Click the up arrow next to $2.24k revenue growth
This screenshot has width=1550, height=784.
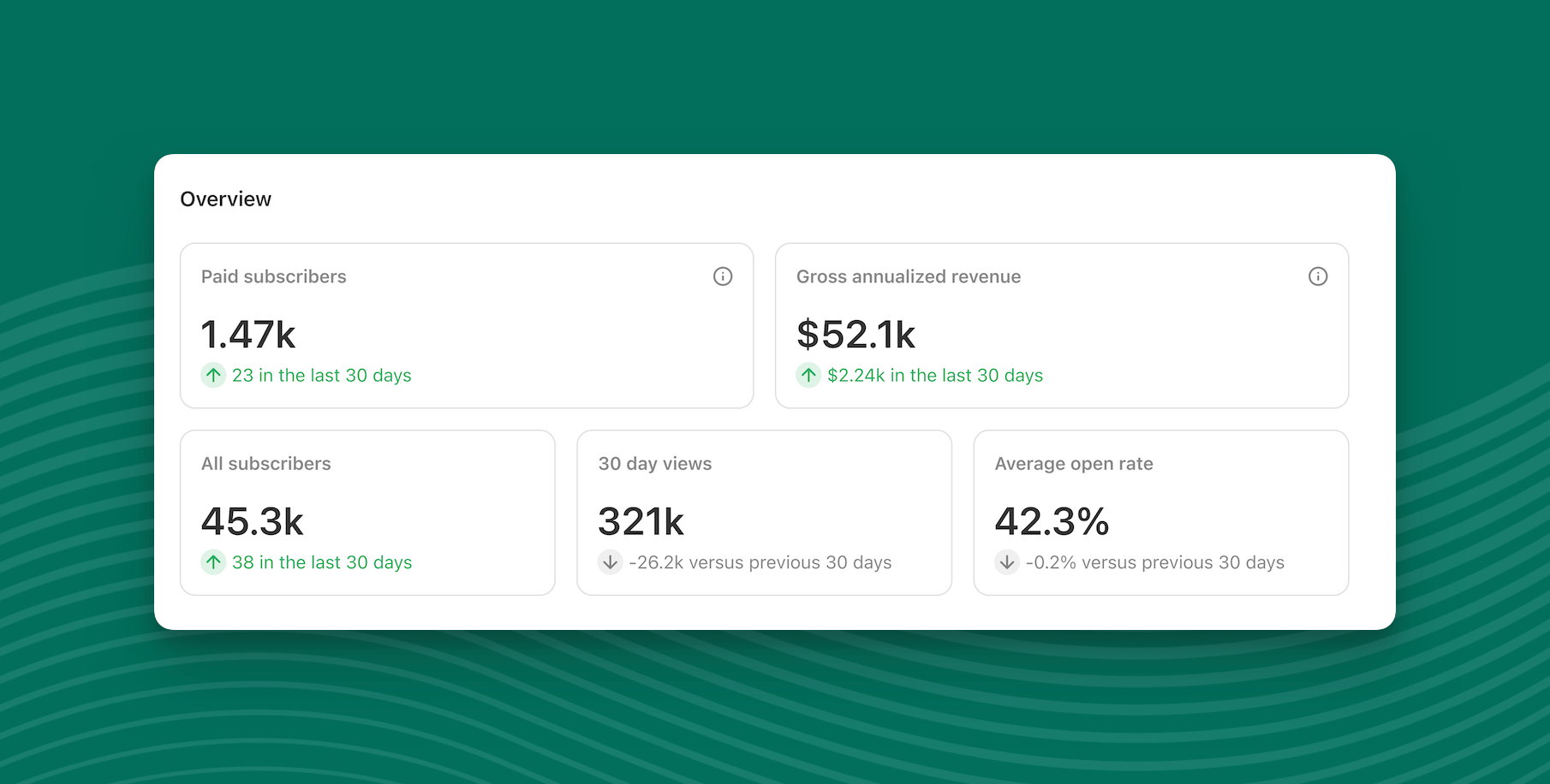point(808,375)
